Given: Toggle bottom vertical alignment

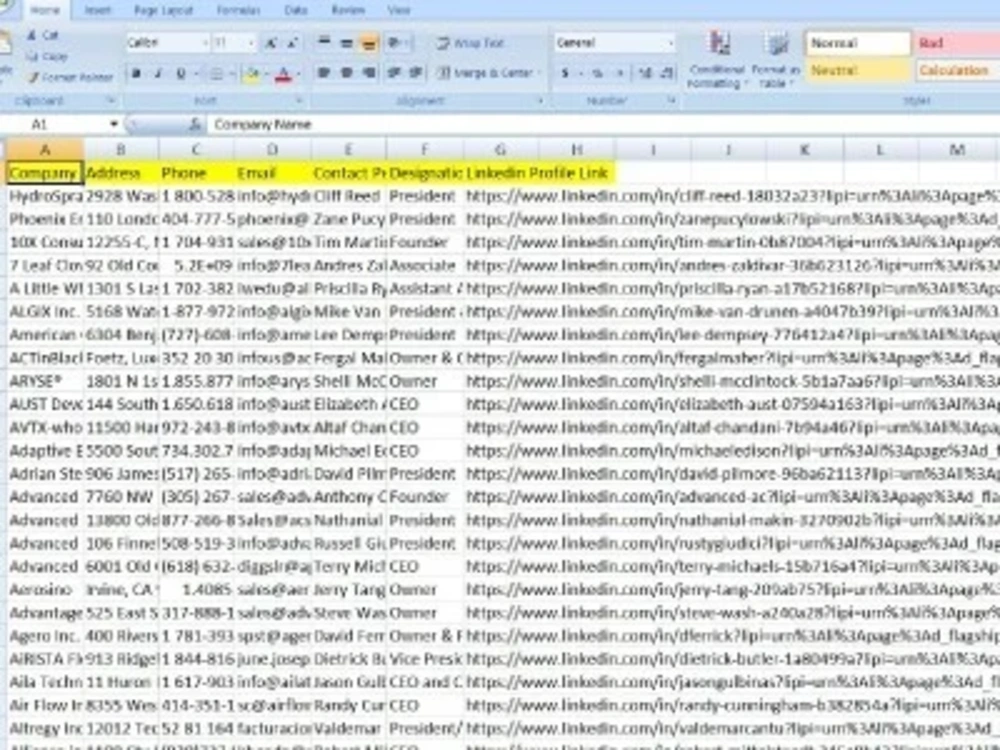Looking at the screenshot, I should tap(369, 43).
